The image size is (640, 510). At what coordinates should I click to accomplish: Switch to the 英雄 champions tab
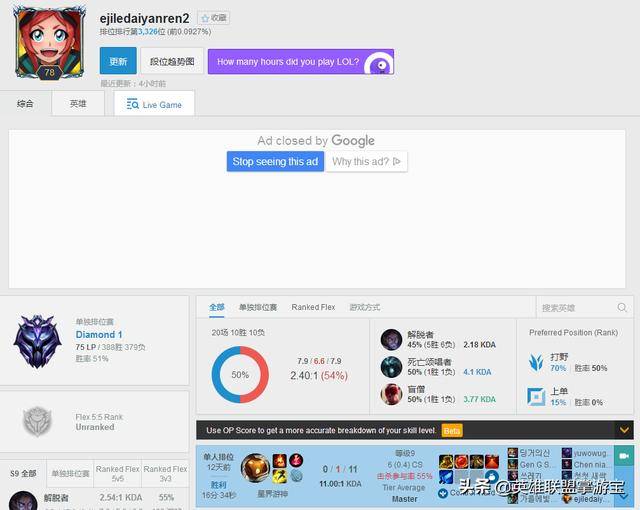pos(78,104)
